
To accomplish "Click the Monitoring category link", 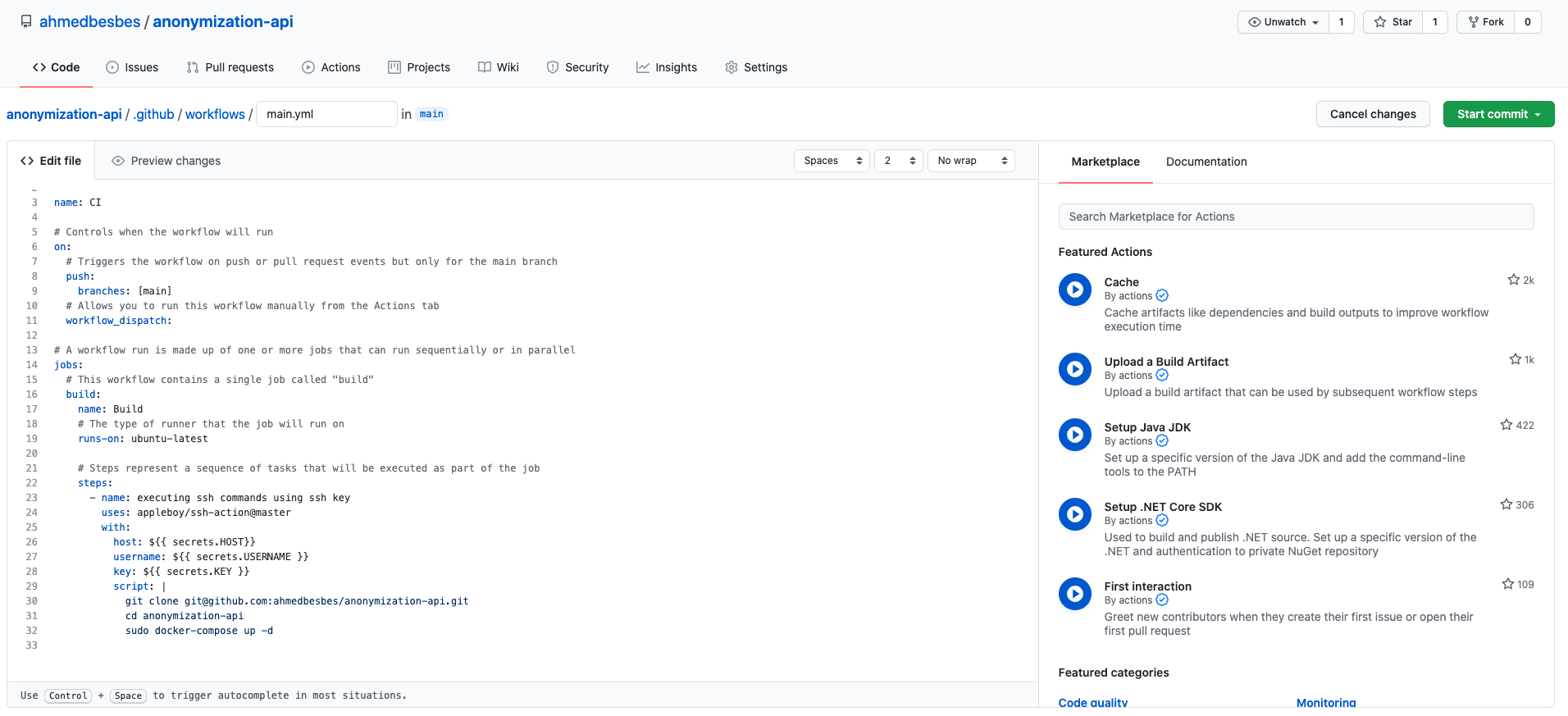I will click(1326, 702).
